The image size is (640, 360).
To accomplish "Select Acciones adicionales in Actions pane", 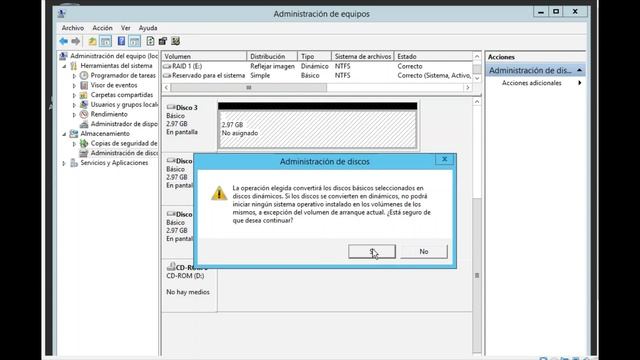I will click(531, 83).
